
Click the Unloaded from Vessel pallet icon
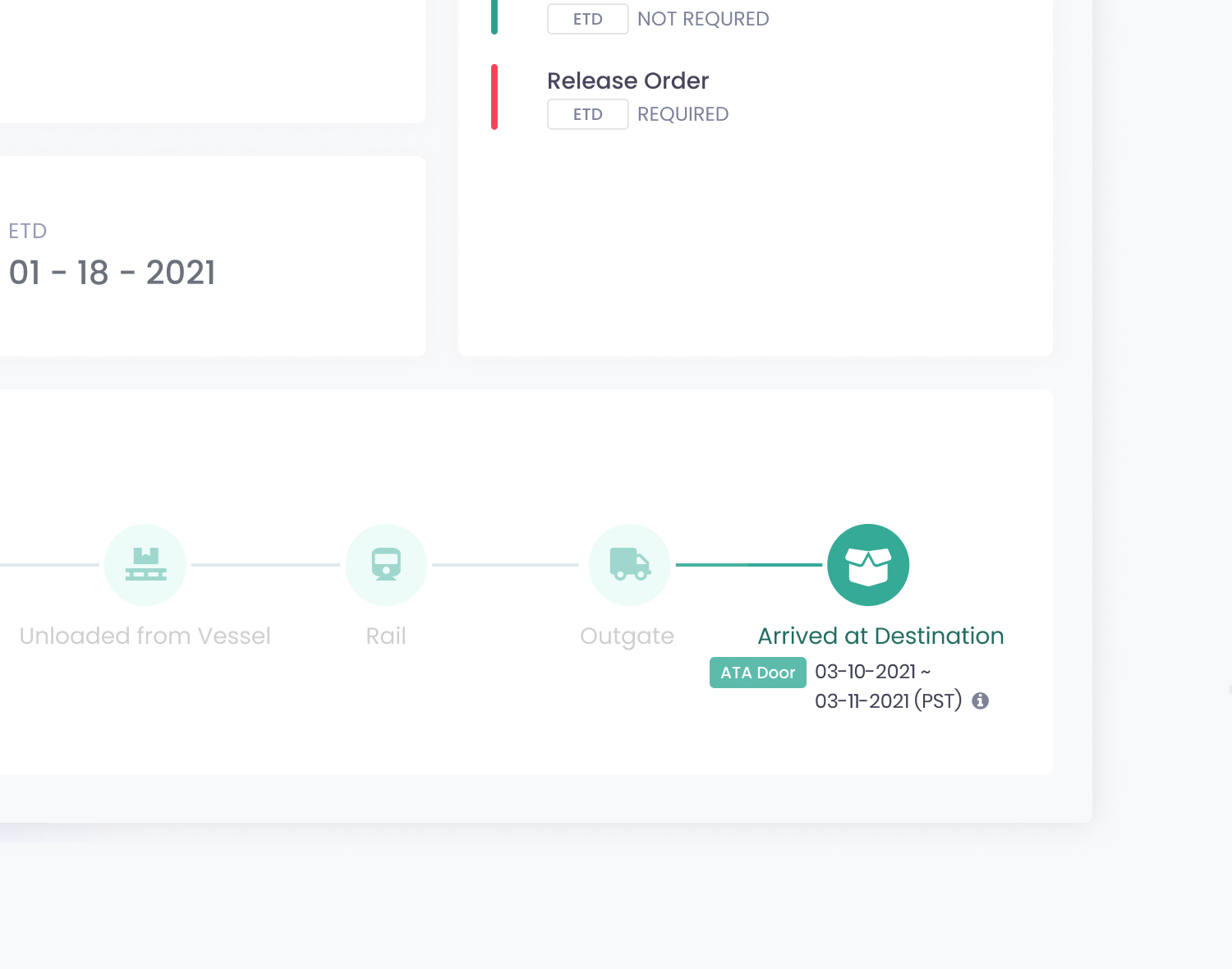coord(145,565)
